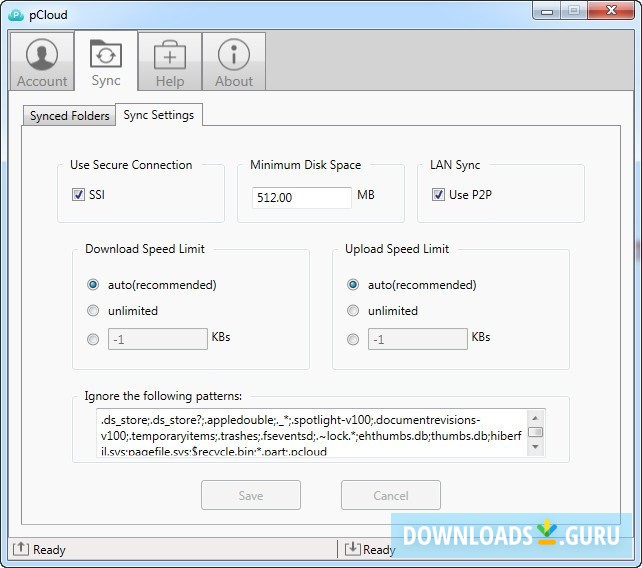Click the 'Ignore the following patterns:' label
Image resolution: width=642 pixels, height=568 pixels.
163,396
